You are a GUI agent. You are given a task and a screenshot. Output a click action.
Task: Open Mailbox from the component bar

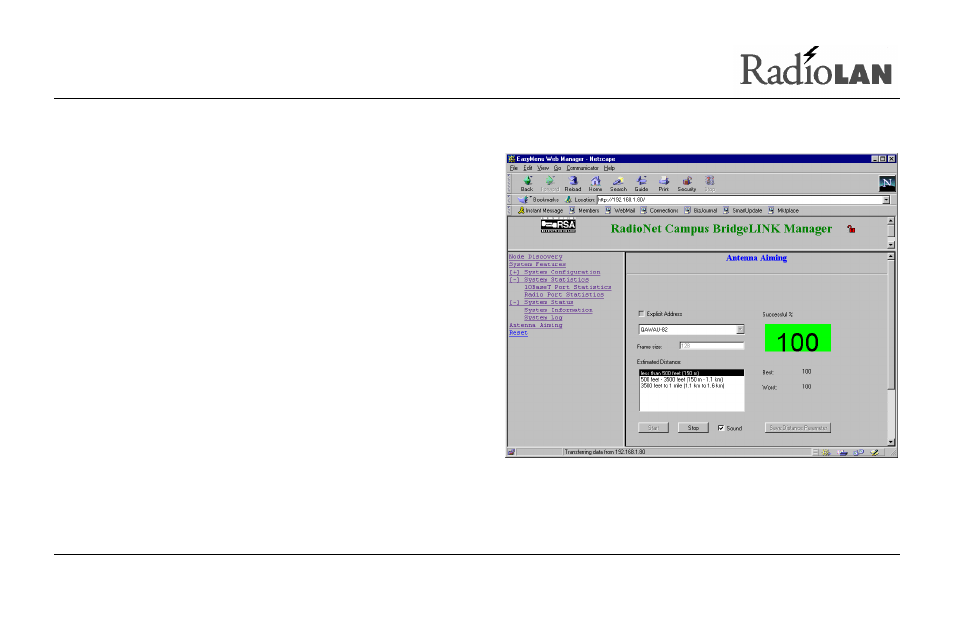pyautogui.click(x=843, y=453)
